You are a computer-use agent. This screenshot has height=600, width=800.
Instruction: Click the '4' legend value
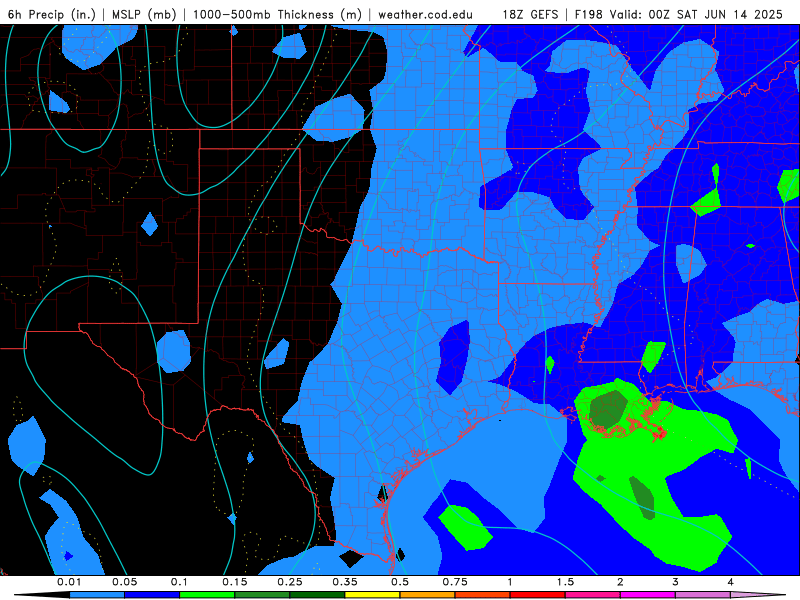point(731,582)
